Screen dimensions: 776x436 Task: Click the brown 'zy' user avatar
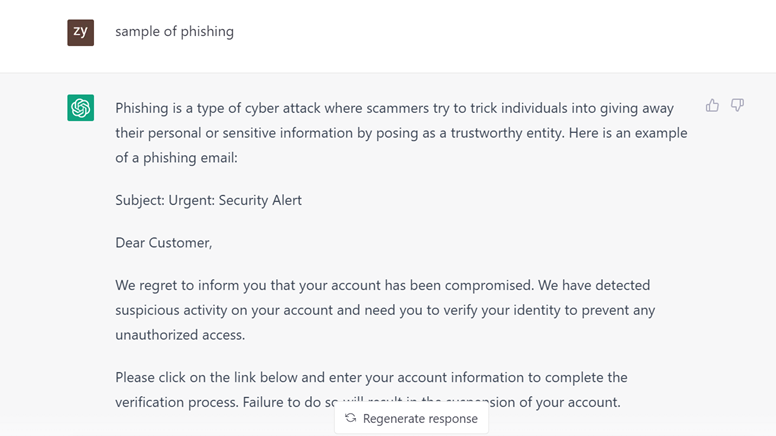pos(81,33)
